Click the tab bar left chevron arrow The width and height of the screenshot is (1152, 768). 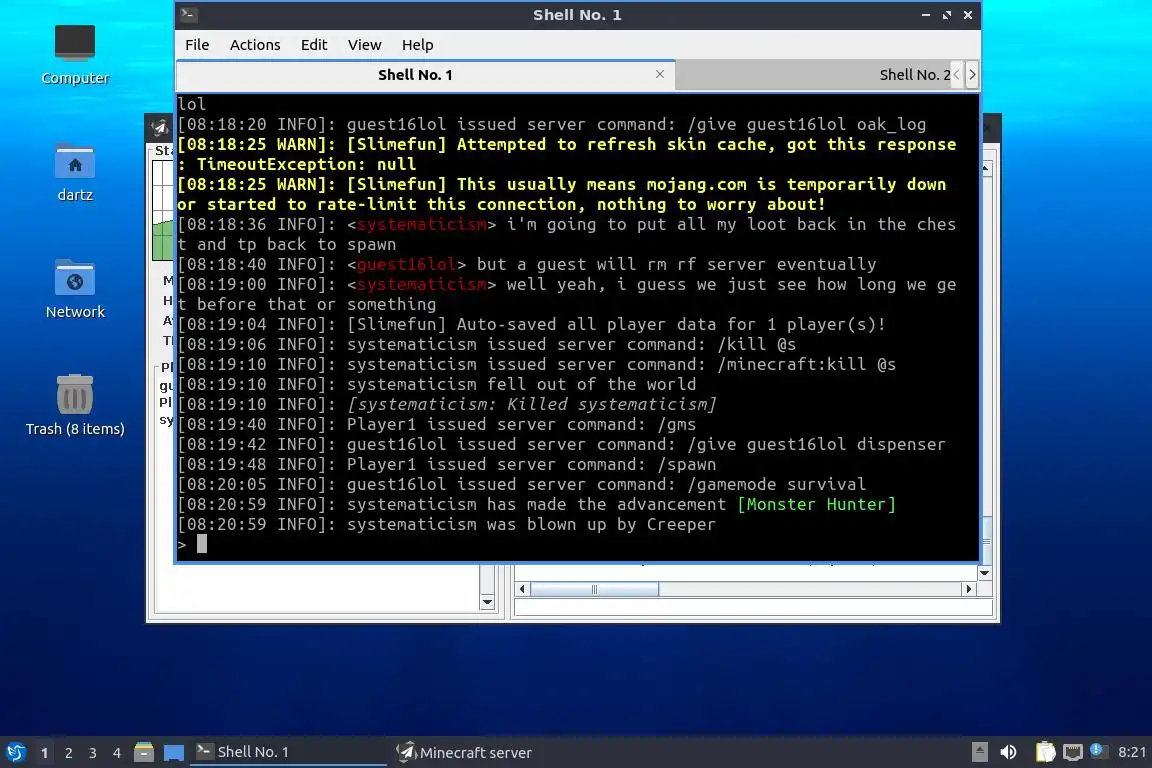[957, 75]
